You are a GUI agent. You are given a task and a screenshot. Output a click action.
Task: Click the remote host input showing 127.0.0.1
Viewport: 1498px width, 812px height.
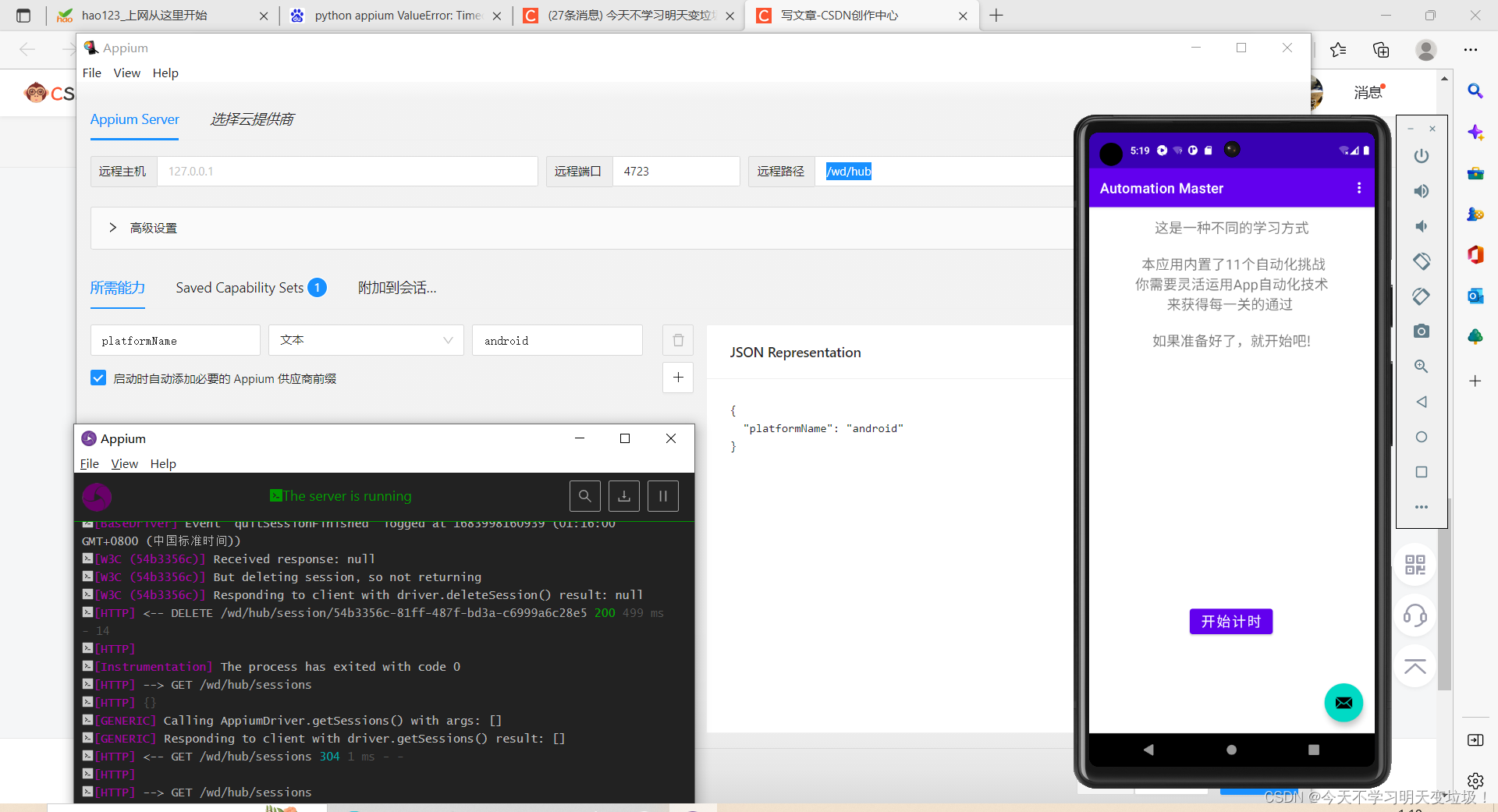347,171
